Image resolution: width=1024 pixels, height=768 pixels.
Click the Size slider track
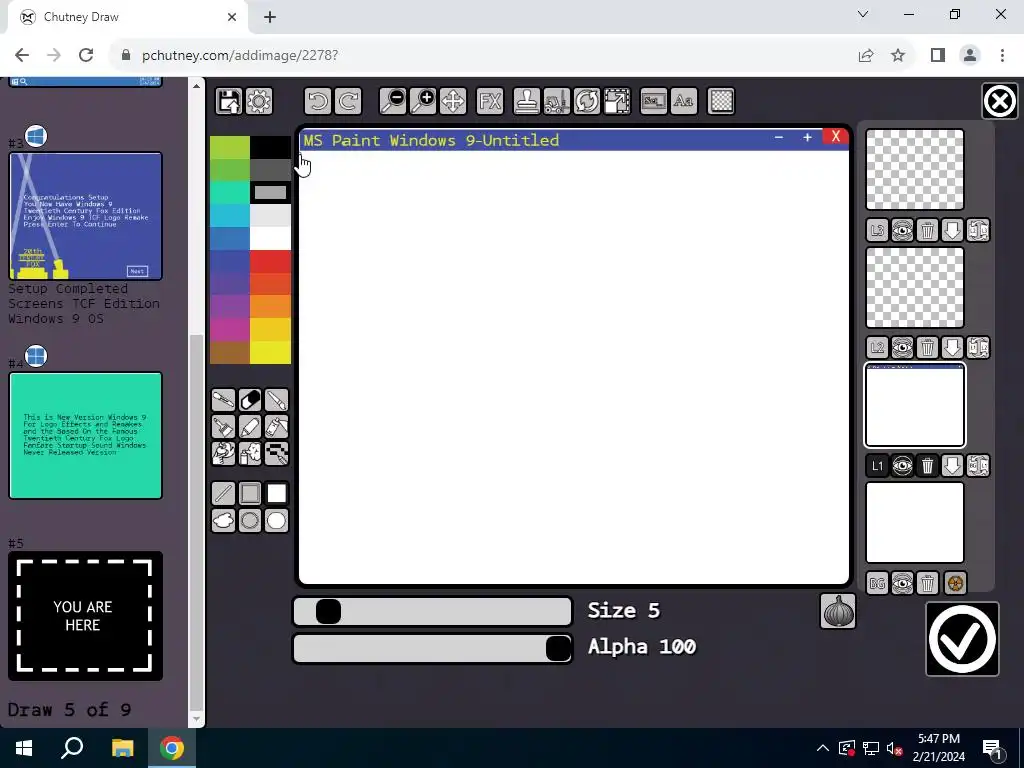pyautogui.click(x=432, y=611)
